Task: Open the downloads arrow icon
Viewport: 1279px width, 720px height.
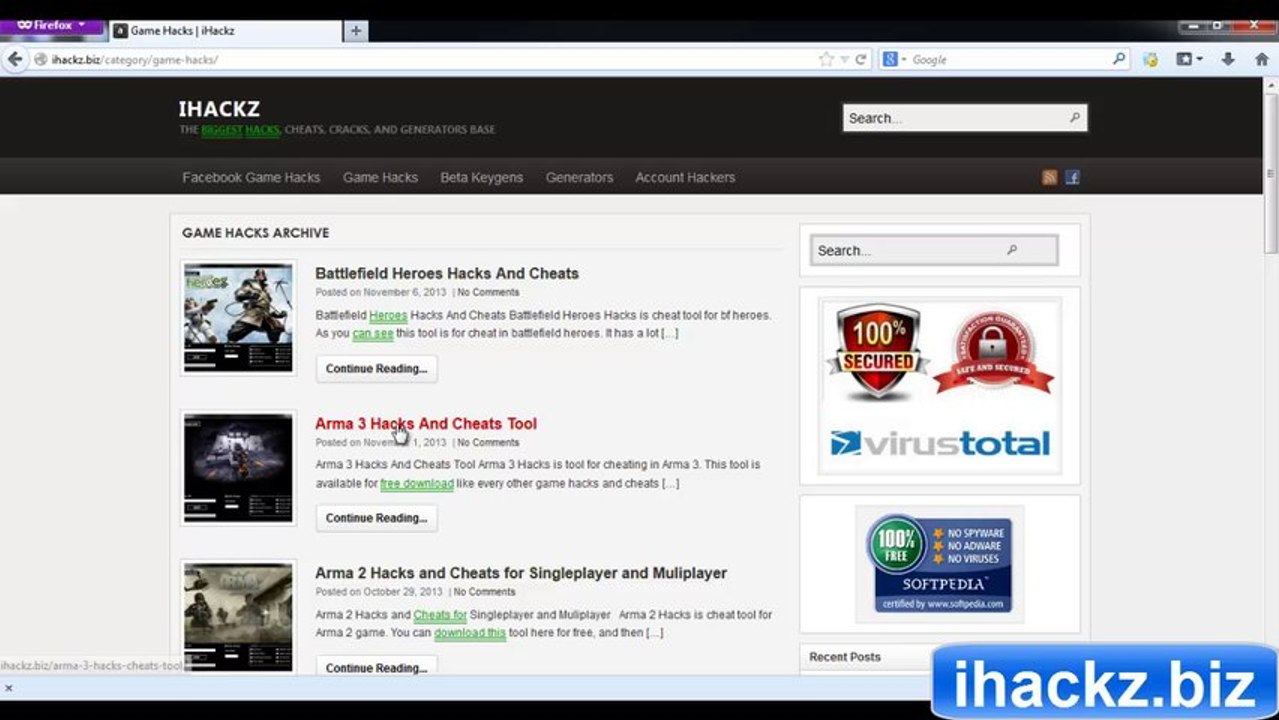Action: click(x=1228, y=59)
